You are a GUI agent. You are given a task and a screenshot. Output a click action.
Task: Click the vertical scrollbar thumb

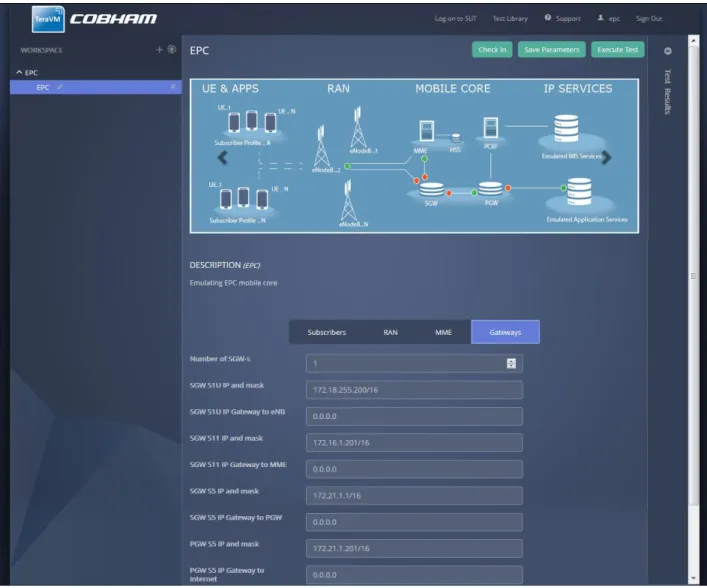pyautogui.click(x=693, y=275)
